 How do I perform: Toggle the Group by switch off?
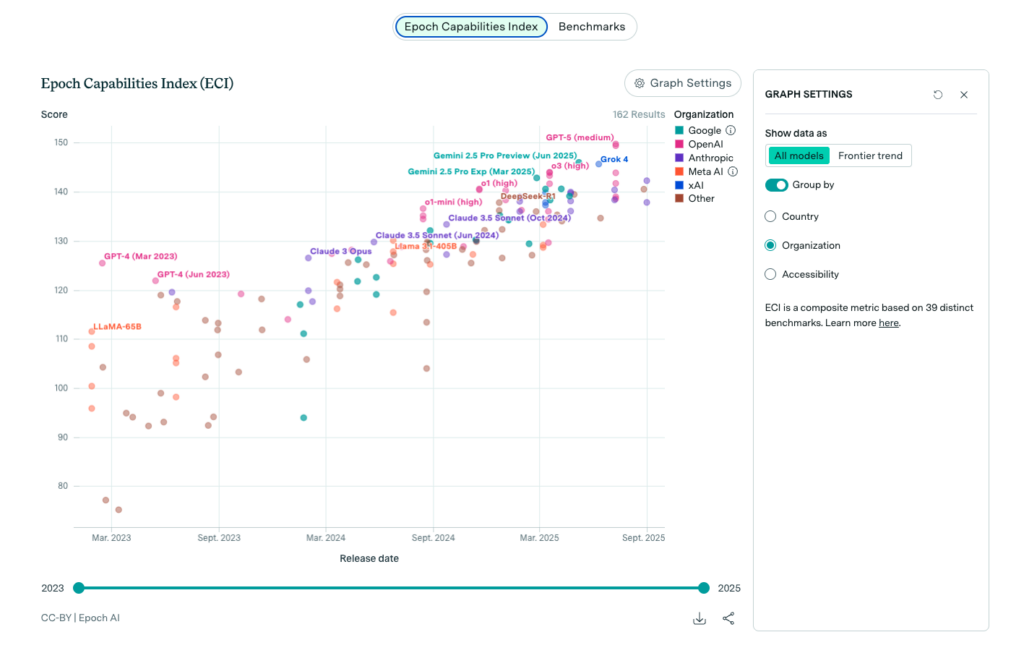[x=777, y=185]
